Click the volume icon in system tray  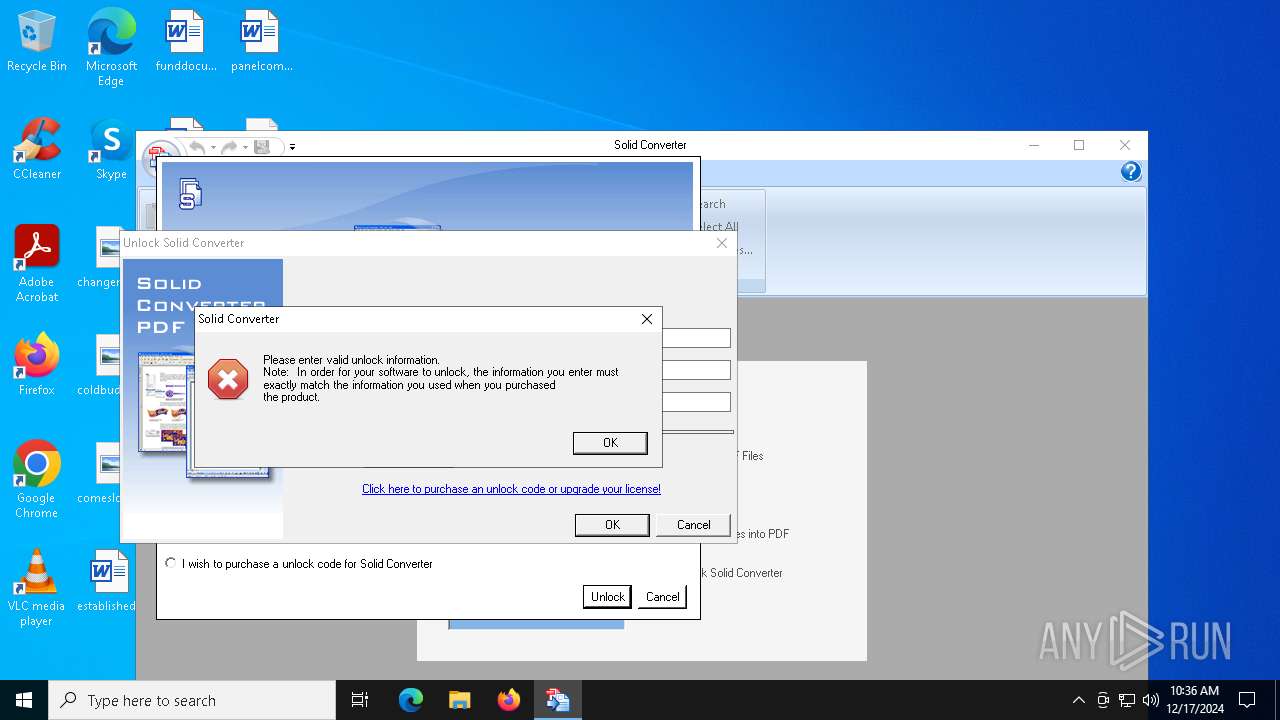pyautogui.click(x=1151, y=700)
